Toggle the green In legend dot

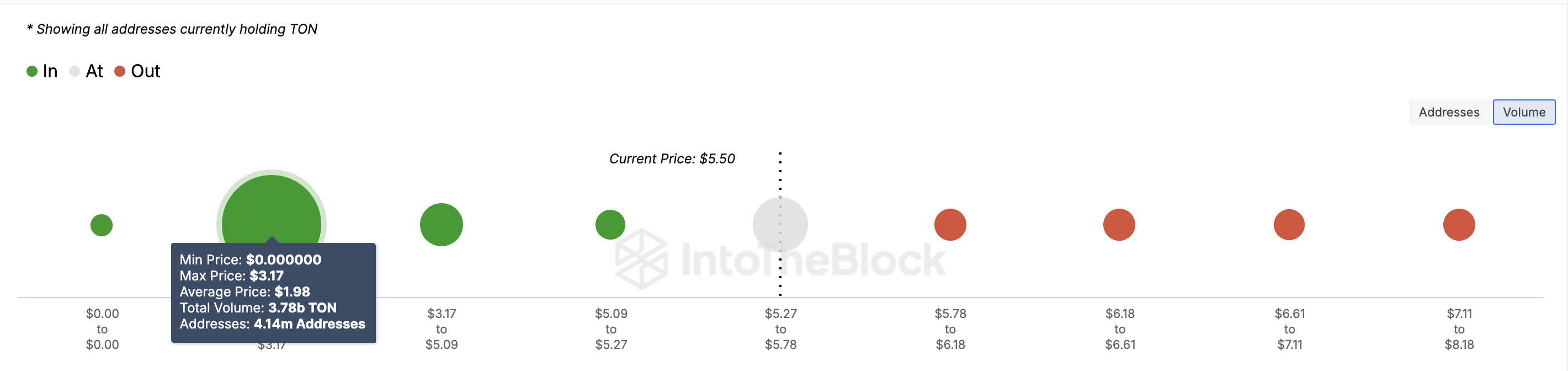(32, 72)
